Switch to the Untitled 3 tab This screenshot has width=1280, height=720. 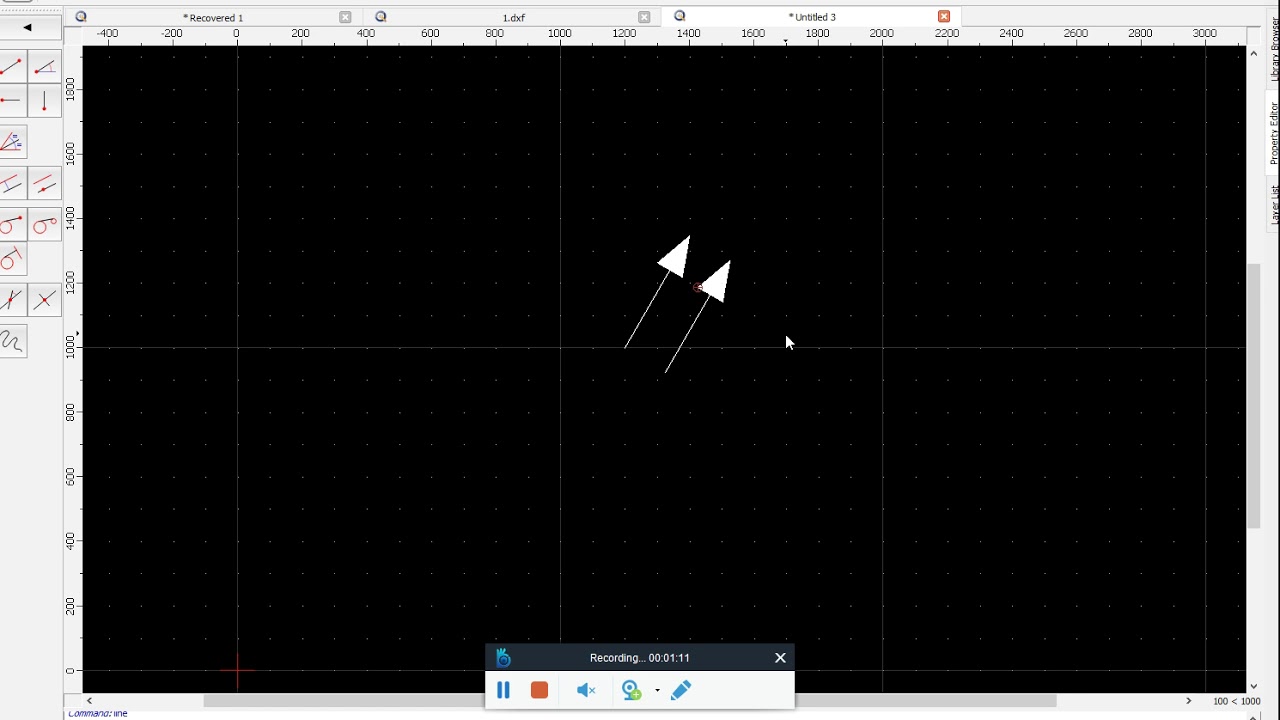click(x=812, y=17)
